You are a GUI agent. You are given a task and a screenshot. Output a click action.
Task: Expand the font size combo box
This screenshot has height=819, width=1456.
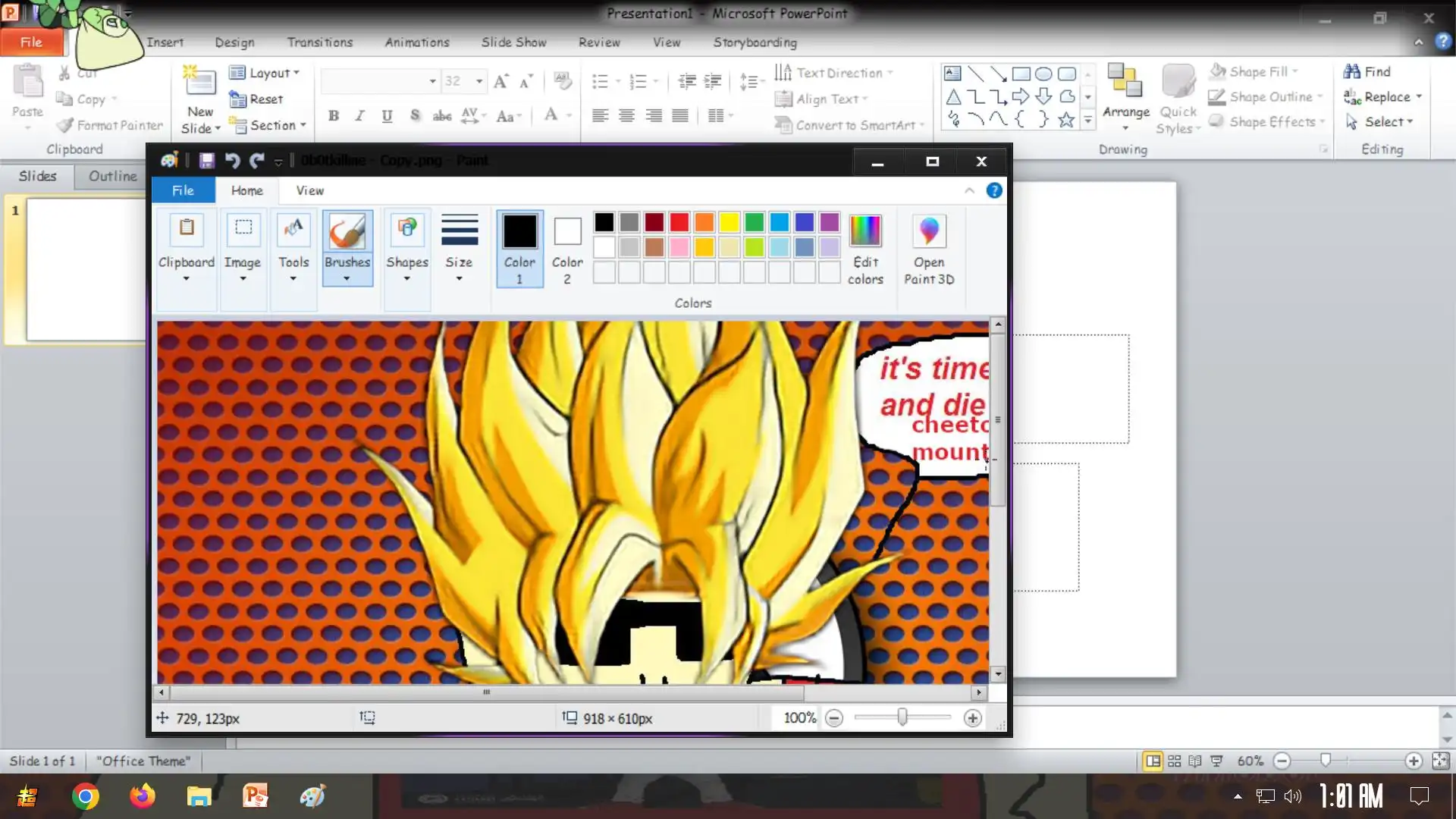[479, 81]
